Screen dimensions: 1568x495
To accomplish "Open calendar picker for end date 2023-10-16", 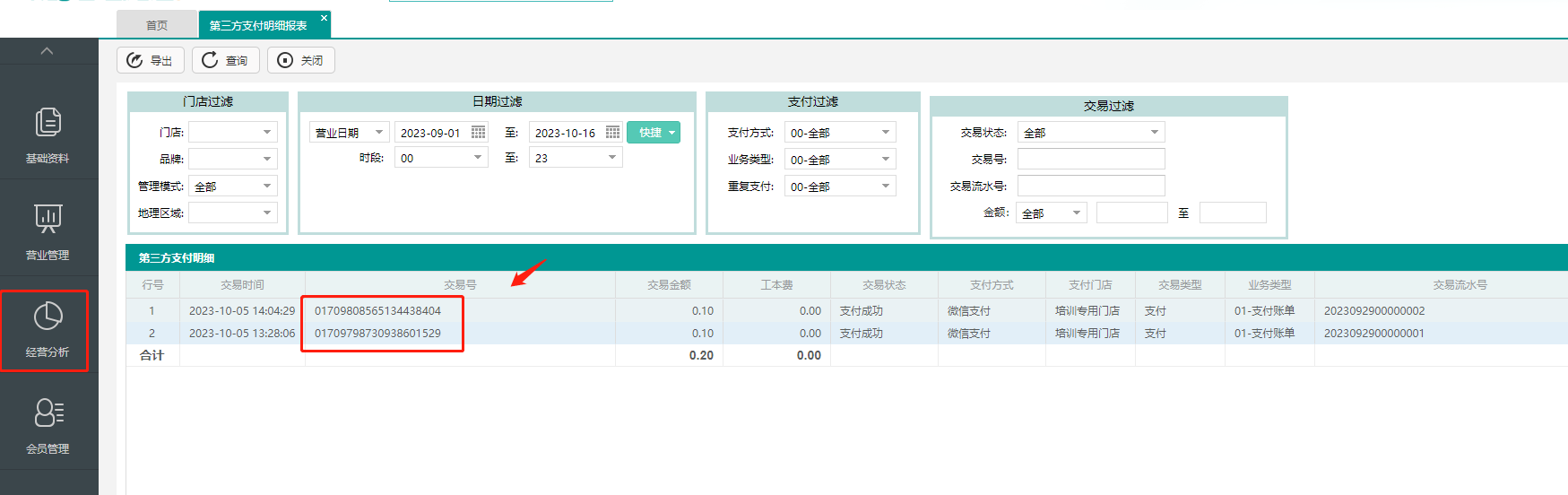I will pos(613,132).
